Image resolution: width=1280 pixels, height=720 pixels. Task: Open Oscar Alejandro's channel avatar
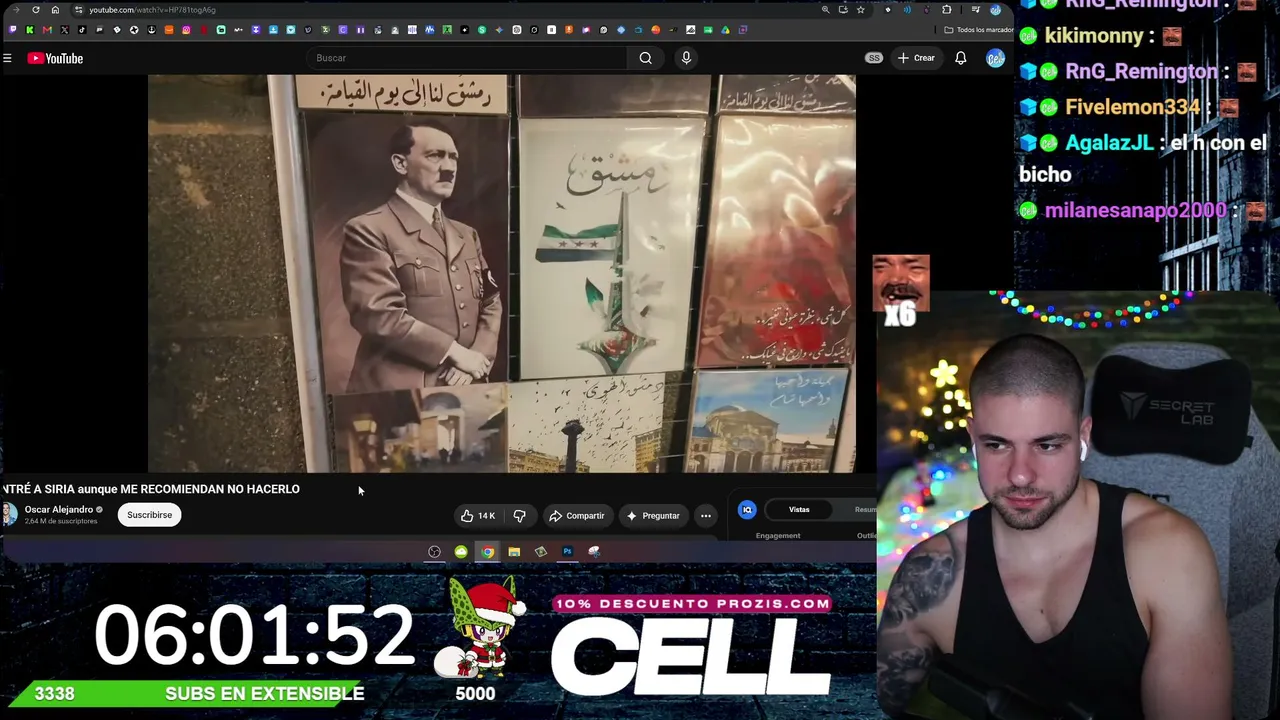point(9,514)
